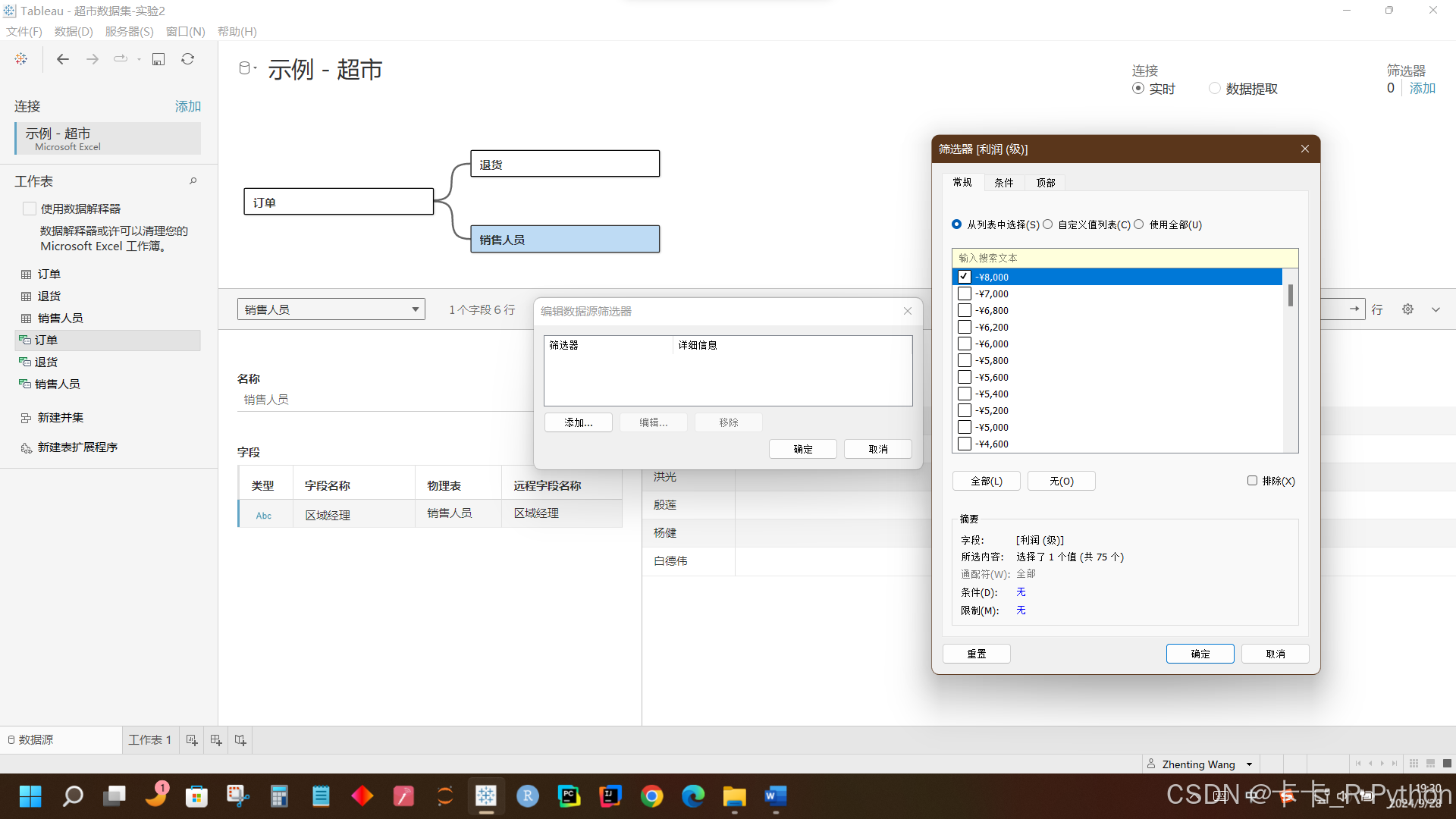Viewport: 1456px width, 819px height.
Task: Open the settings gear in preview pane
Action: (1407, 309)
